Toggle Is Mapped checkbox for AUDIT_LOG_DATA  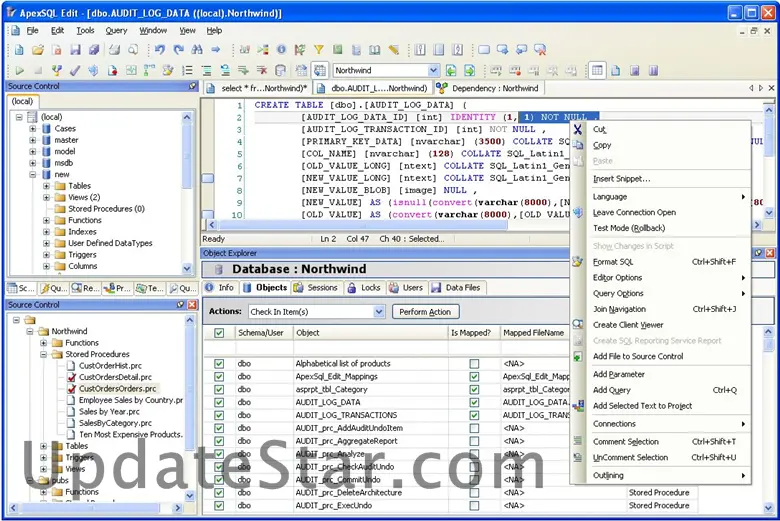coord(474,403)
